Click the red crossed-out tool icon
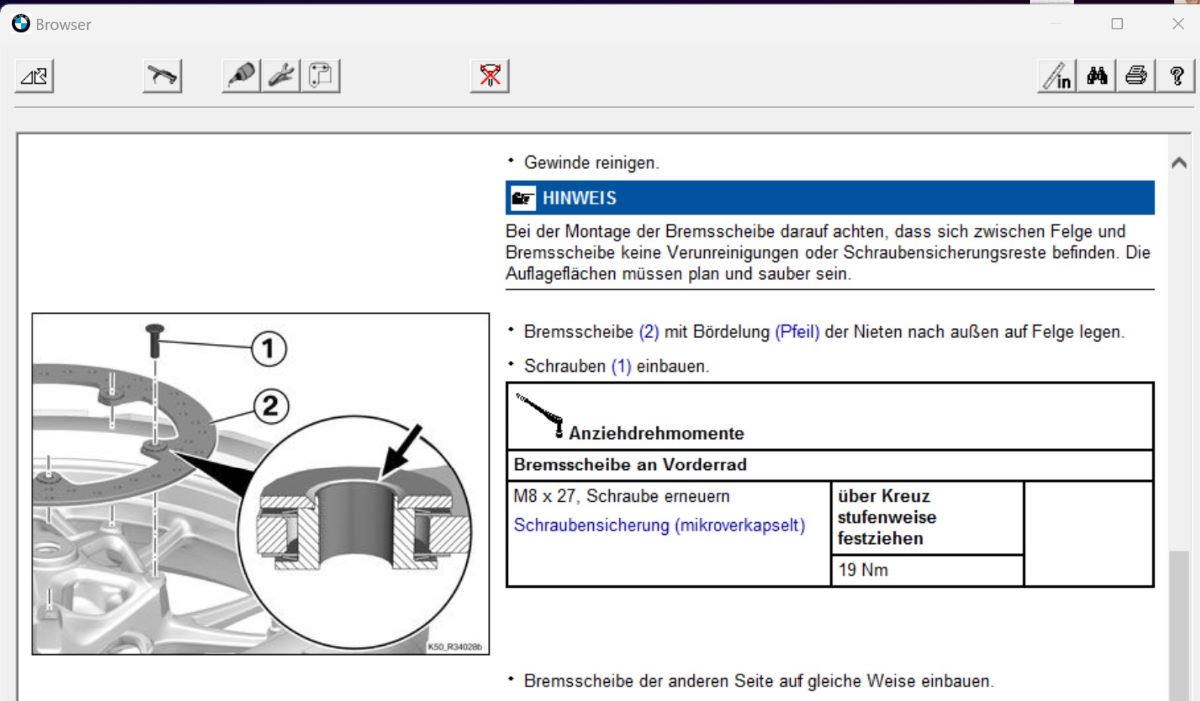 click(x=490, y=76)
